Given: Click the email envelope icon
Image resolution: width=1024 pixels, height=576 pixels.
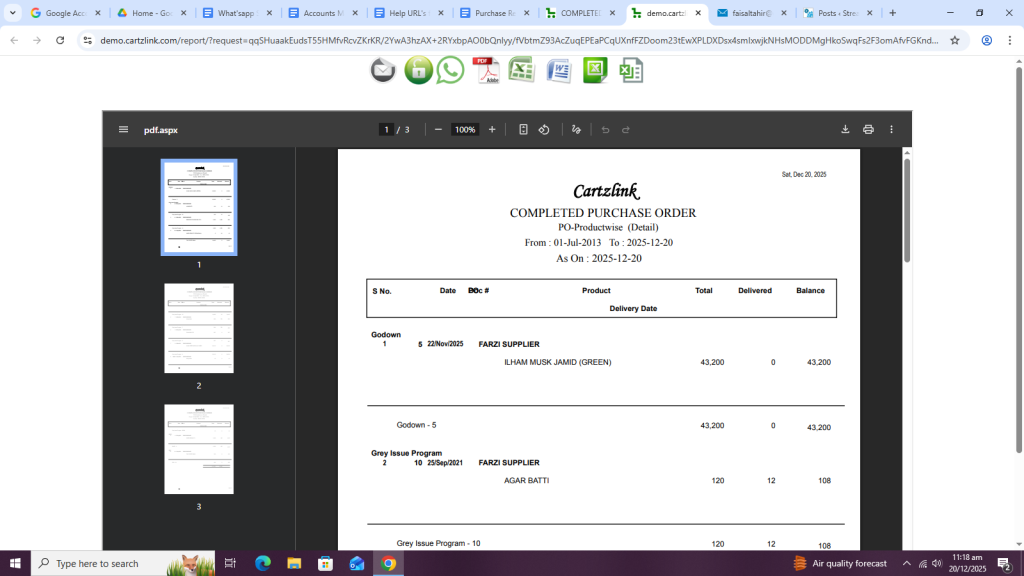Looking at the screenshot, I should point(383,70).
